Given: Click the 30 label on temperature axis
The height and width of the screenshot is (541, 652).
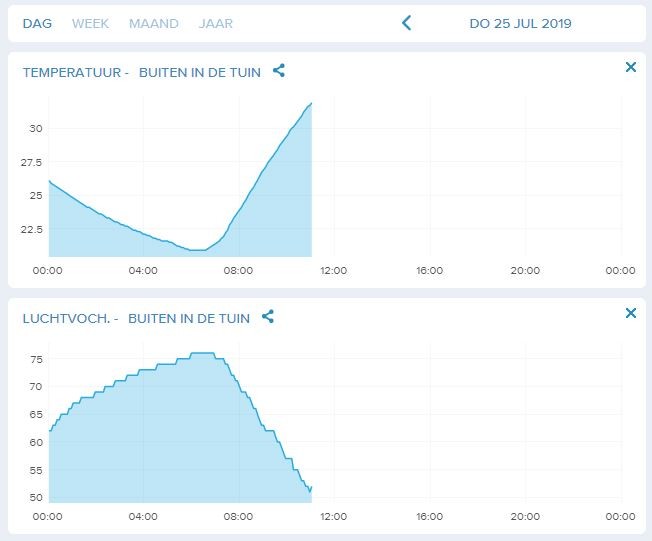Looking at the screenshot, I should pyautogui.click(x=36, y=129).
